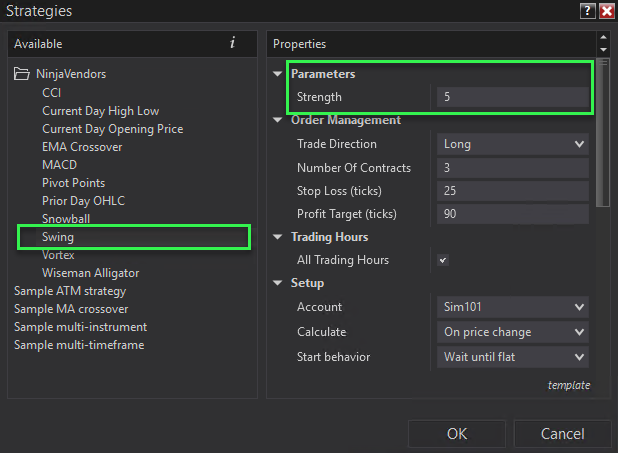The width and height of the screenshot is (618, 453).
Task: Select Sample ATM strategy
Action: [x=70, y=291]
